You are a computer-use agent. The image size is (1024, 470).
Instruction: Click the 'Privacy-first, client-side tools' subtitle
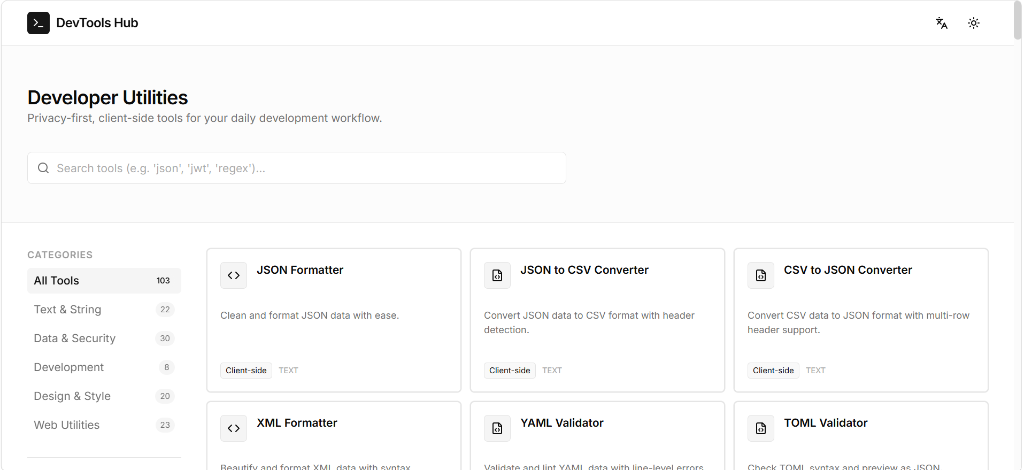pyautogui.click(x=204, y=118)
